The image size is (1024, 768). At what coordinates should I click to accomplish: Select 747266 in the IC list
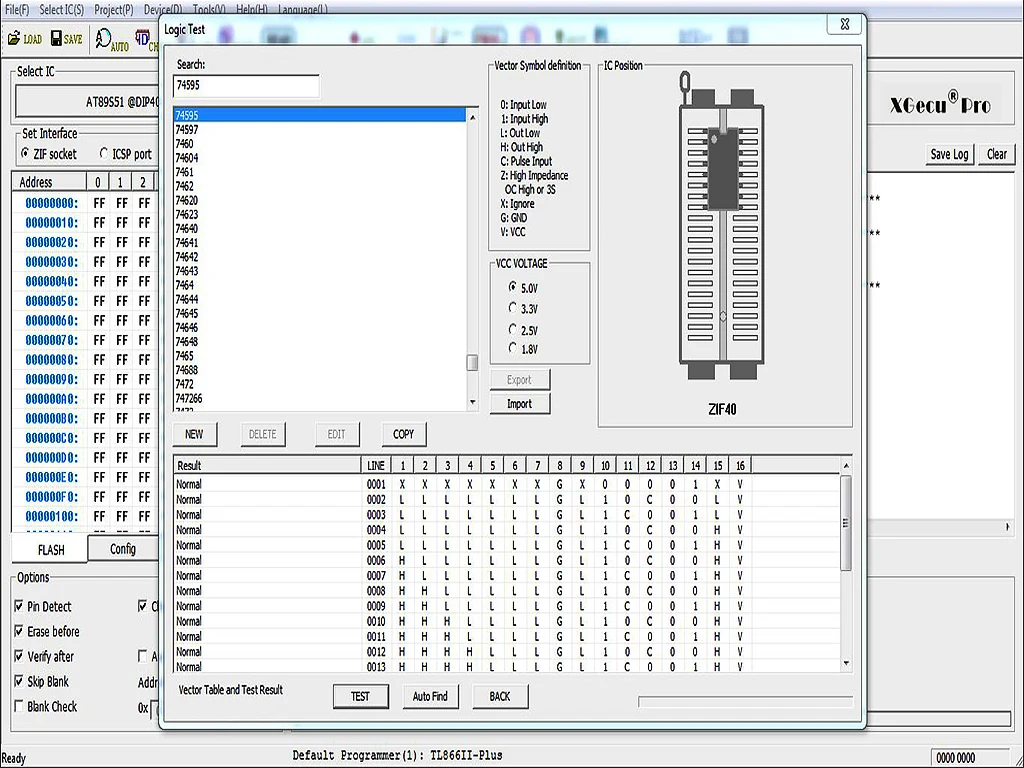(319, 398)
